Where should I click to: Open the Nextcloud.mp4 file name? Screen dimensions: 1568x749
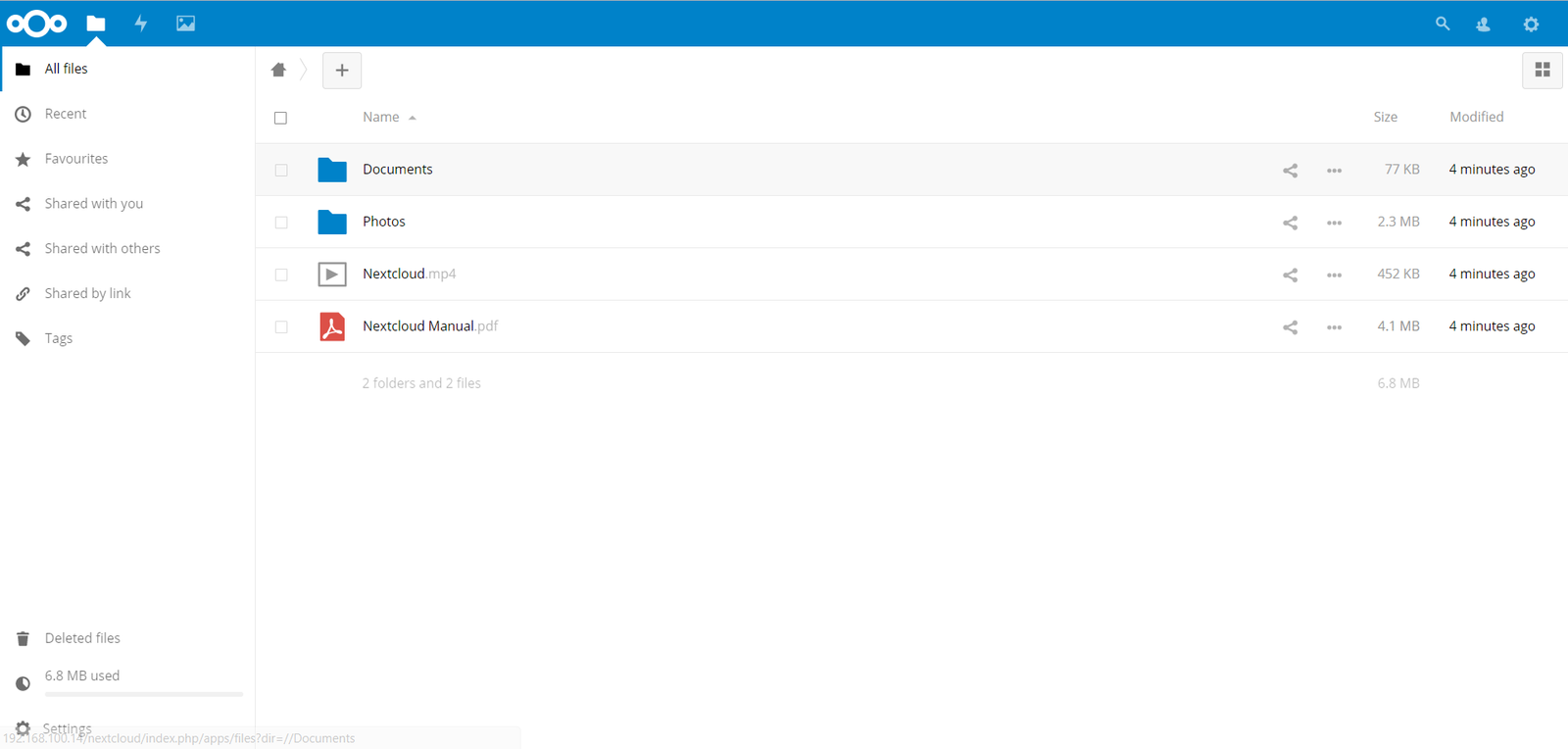[409, 274]
